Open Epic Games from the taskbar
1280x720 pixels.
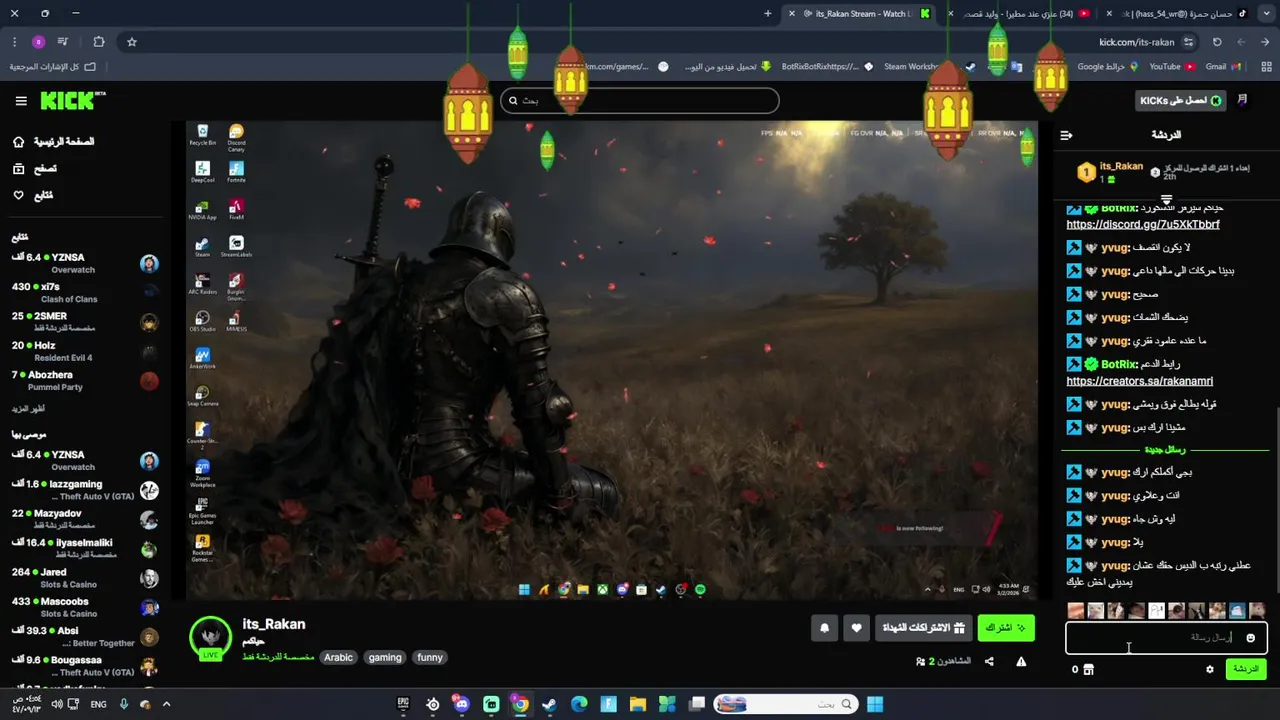pos(403,704)
